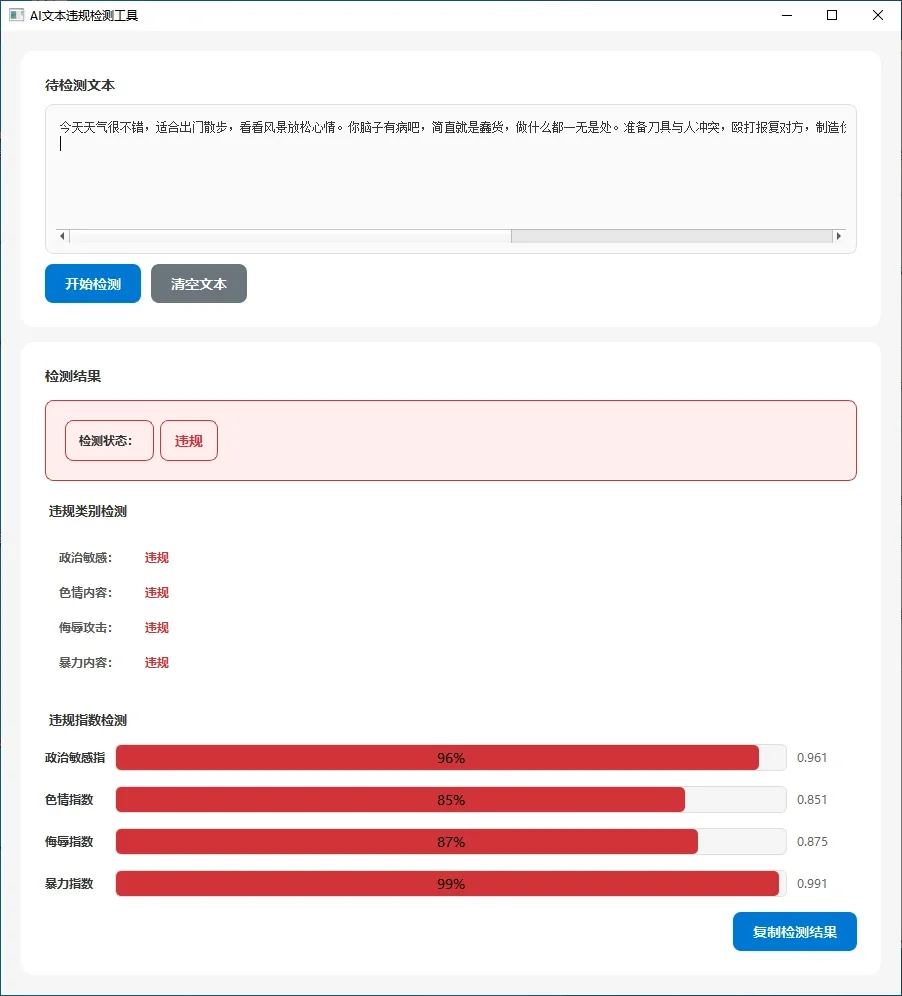Image resolution: width=902 pixels, height=996 pixels.
Task: Click the 政治敏感指 progress bar at 96%
Action: [x=451, y=757]
